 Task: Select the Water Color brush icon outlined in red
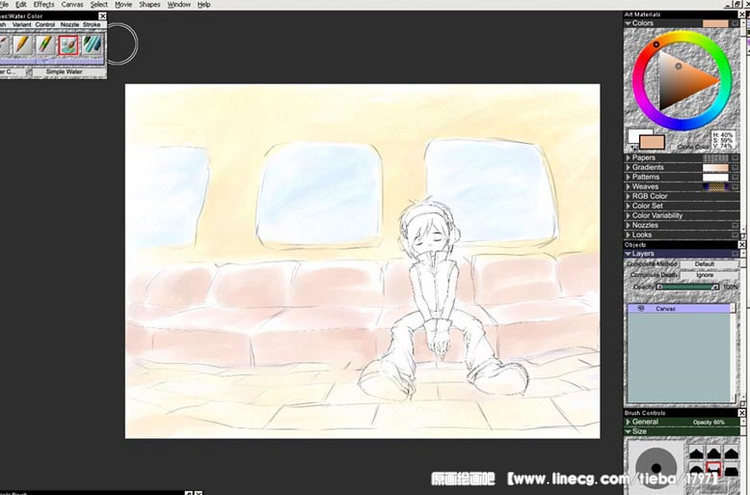(68, 45)
